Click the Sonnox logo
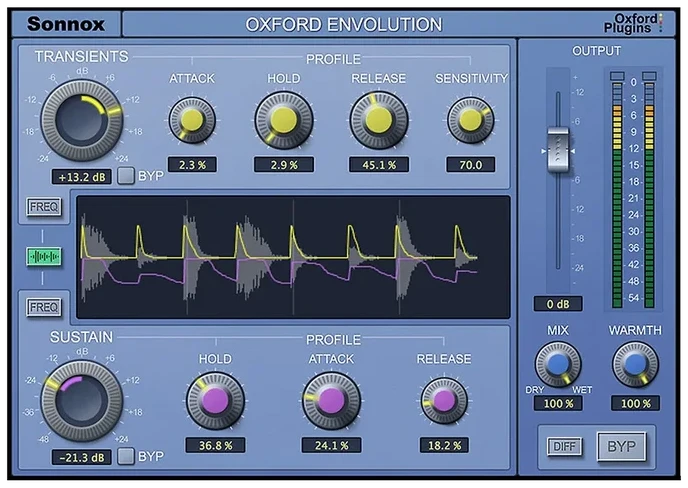This screenshot has height=488, width=688. tap(66, 24)
